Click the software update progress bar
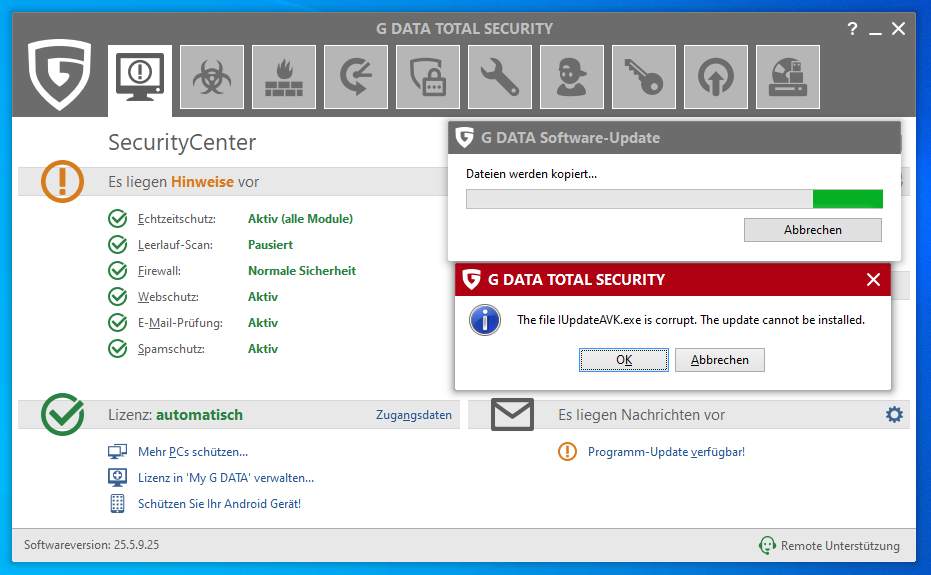Image resolution: width=931 pixels, height=575 pixels. click(674, 199)
